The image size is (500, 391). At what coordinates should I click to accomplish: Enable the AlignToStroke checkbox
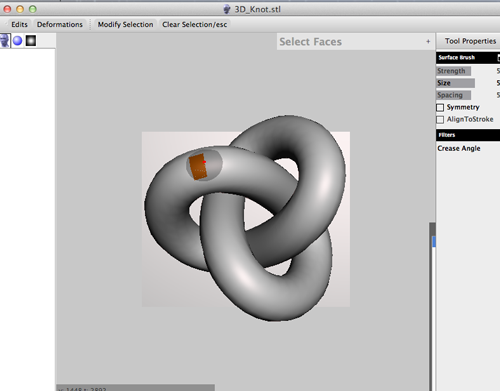point(440,119)
